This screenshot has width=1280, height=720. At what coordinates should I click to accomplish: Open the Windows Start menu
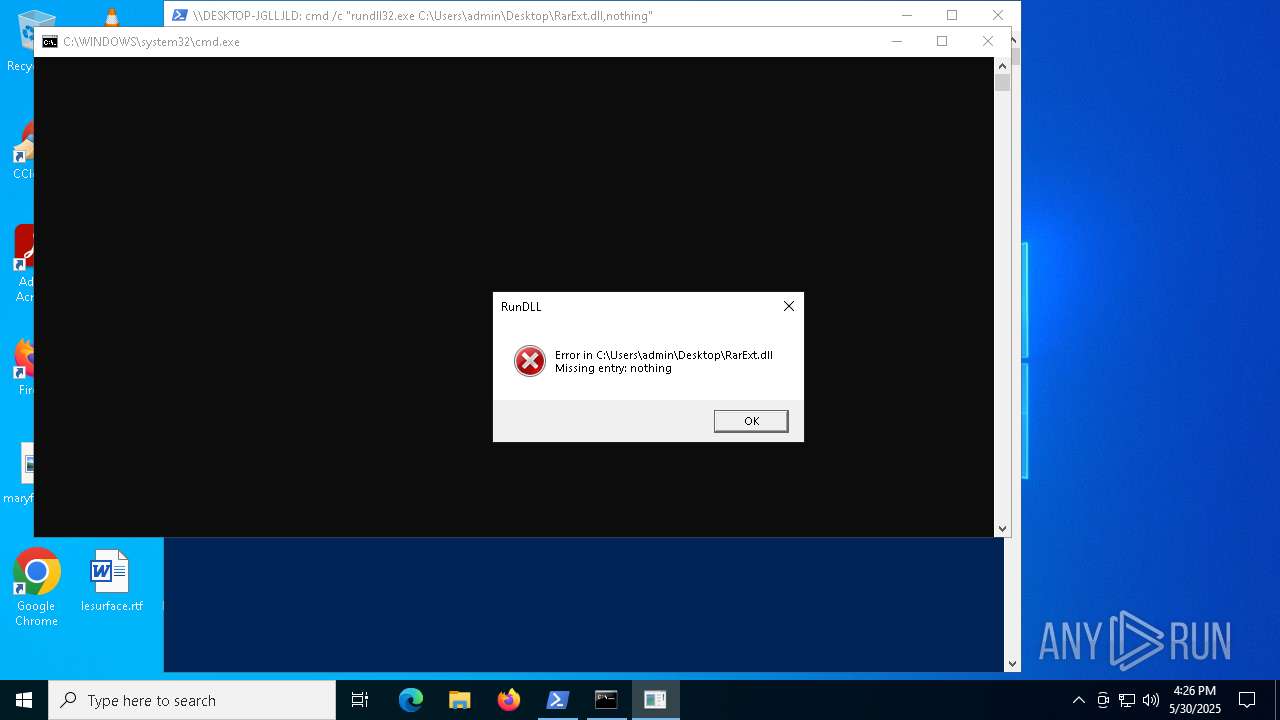pos(24,700)
